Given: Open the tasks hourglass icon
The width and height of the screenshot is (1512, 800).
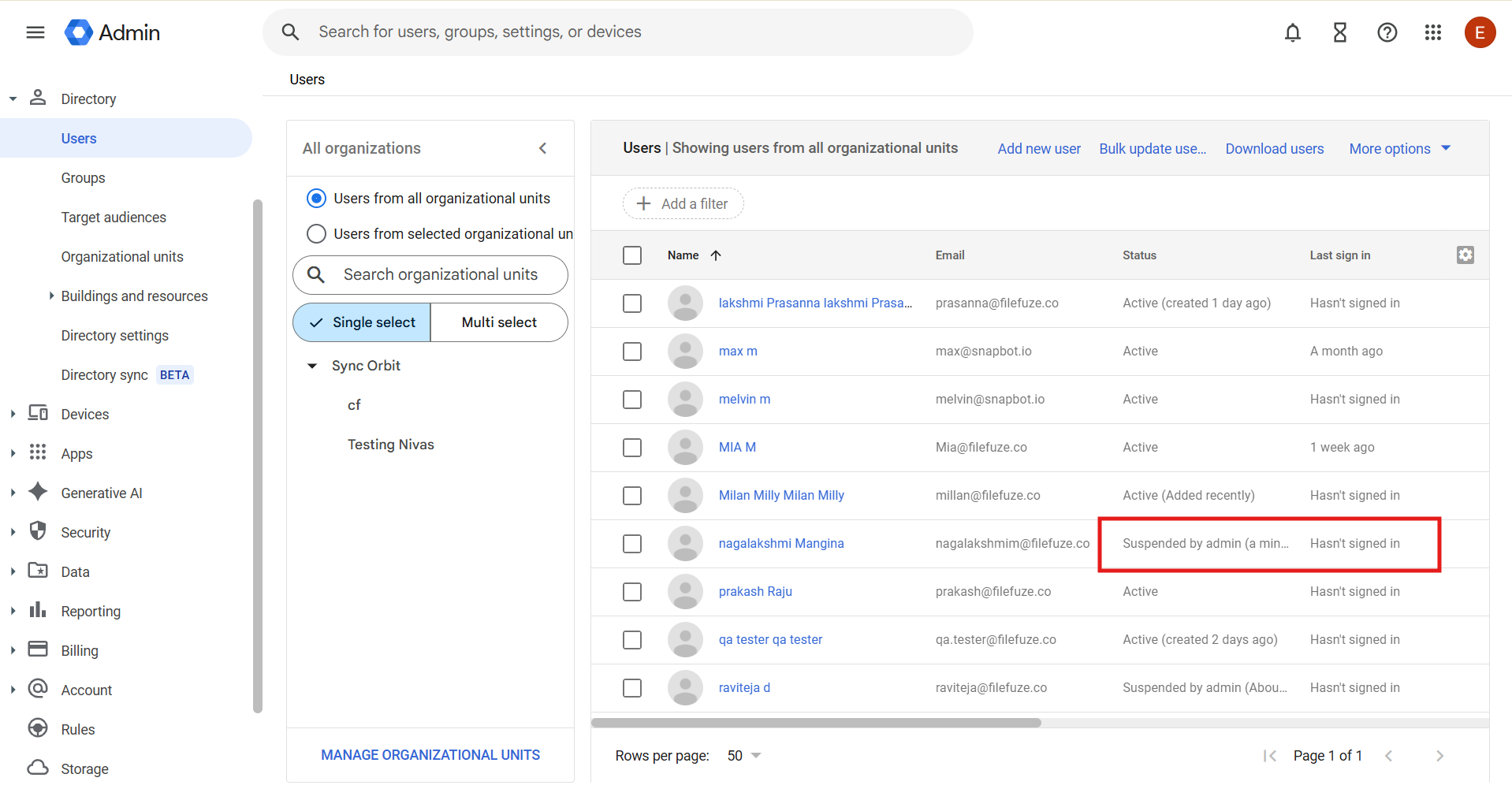Looking at the screenshot, I should pyautogui.click(x=1340, y=32).
